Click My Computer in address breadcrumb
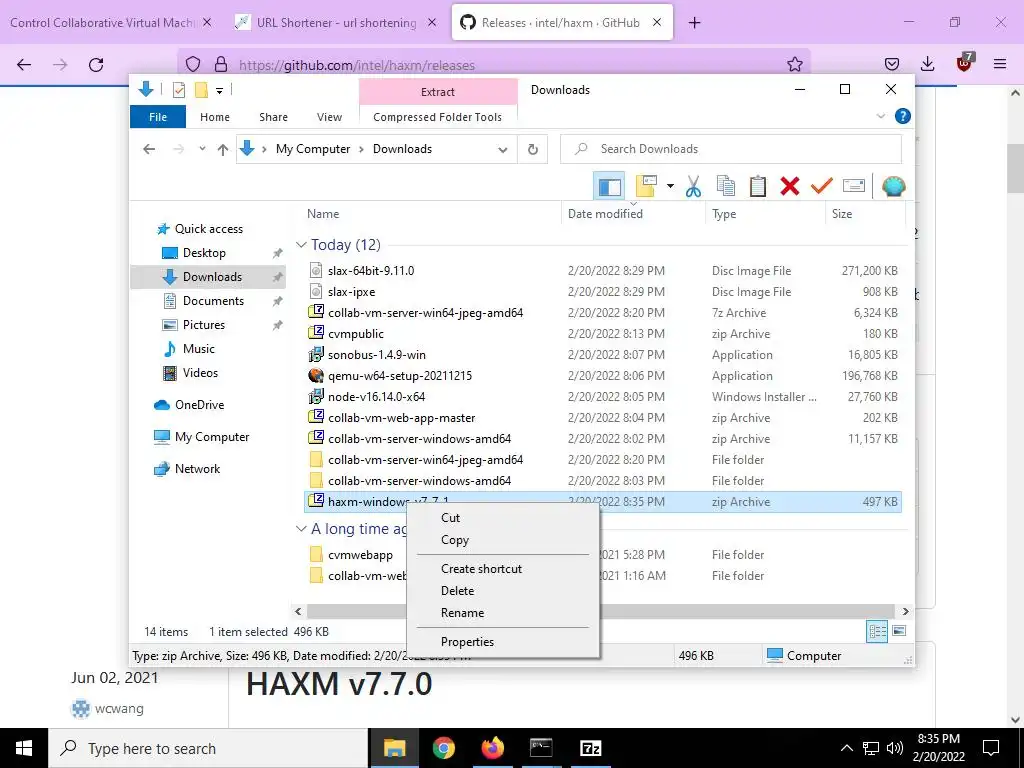This screenshot has width=1024, height=768. pyautogui.click(x=313, y=149)
